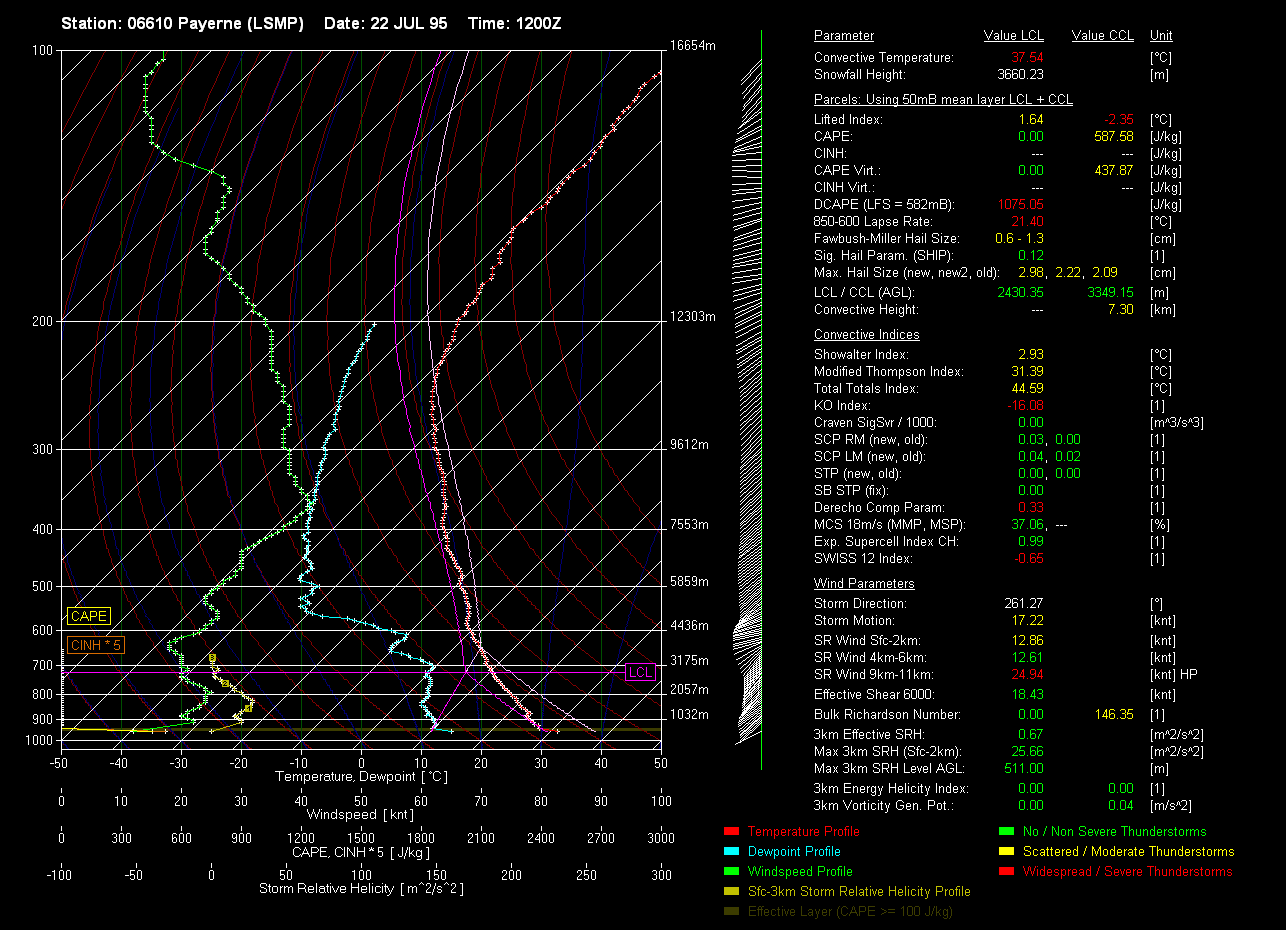1286x930 pixels.
Task: Click the Convective Temperature value 37.54
Action: coord(1027,58)
